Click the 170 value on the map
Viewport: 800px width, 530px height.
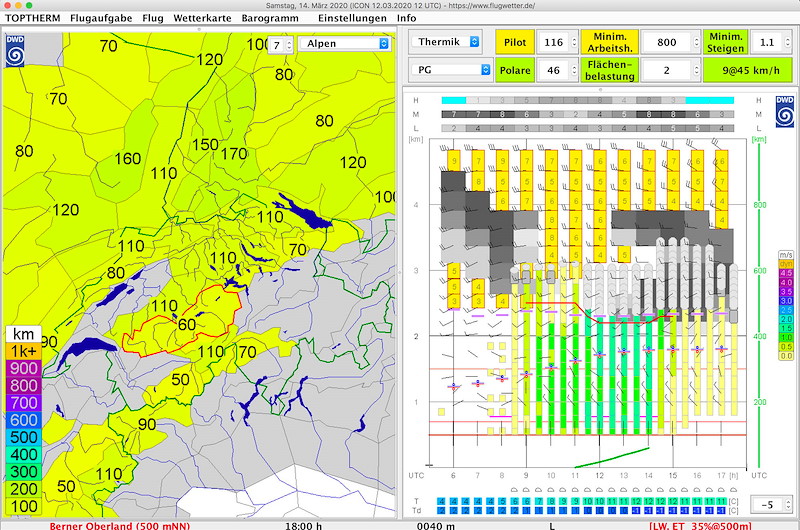tap(234, 154)
